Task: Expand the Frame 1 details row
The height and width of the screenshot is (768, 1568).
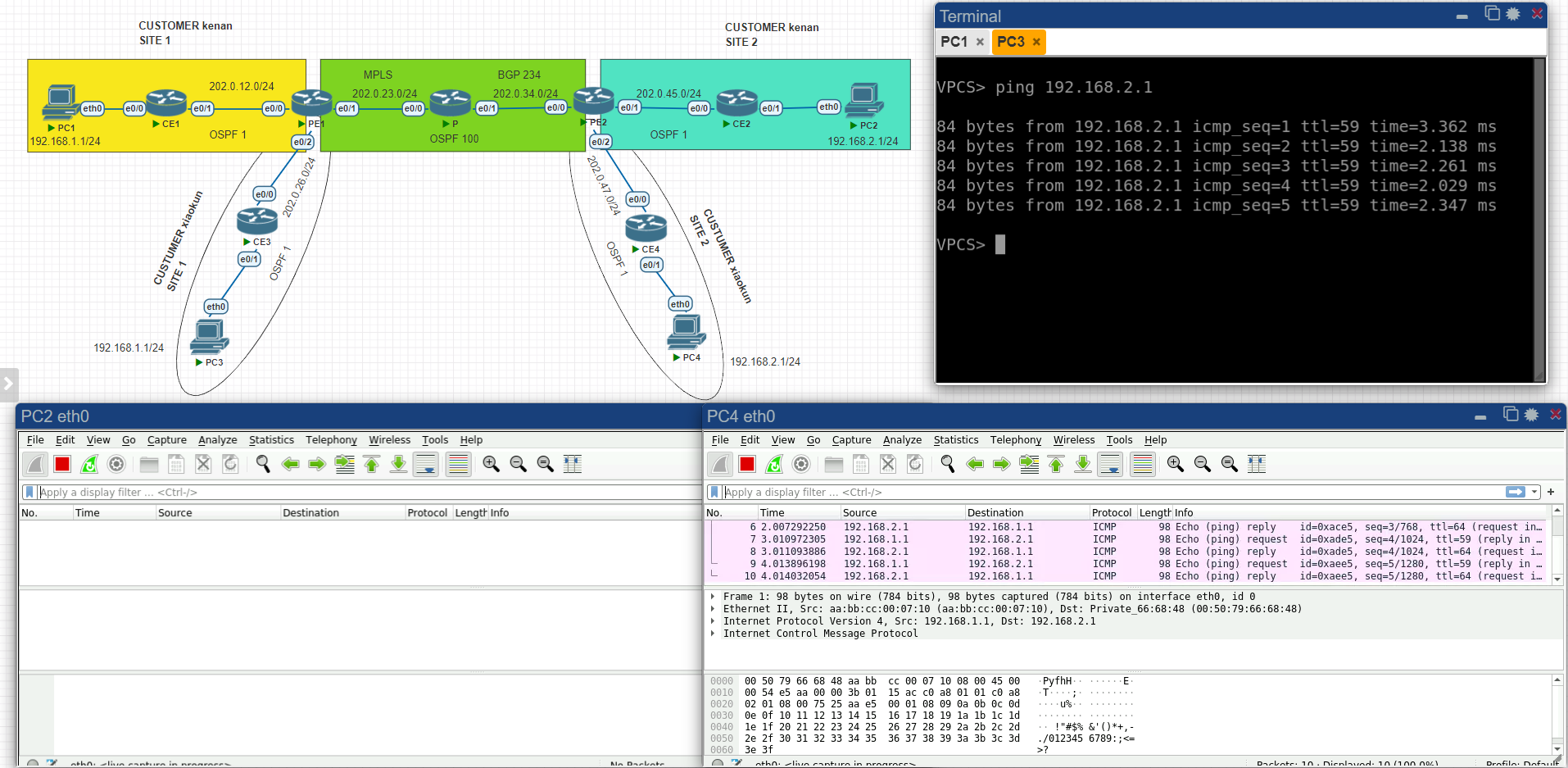Action: (x=713, y=597)
